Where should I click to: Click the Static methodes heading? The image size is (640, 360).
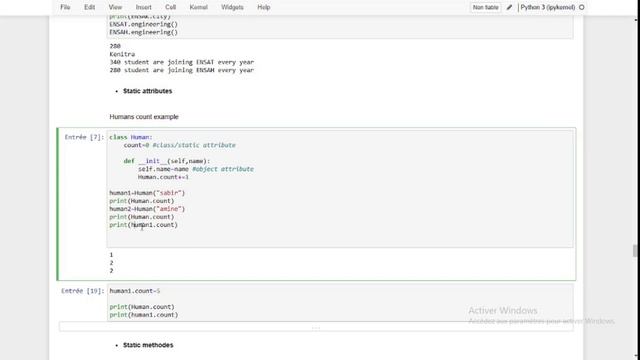[x=148, y=345]
